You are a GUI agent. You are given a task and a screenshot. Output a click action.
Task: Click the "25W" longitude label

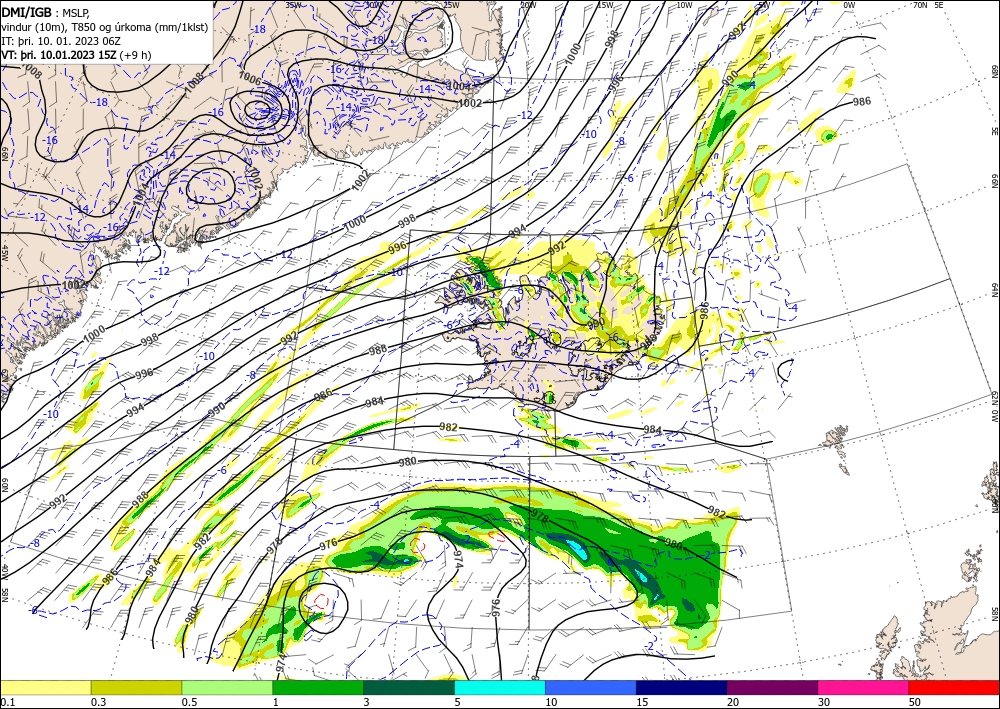coord(451,5)
